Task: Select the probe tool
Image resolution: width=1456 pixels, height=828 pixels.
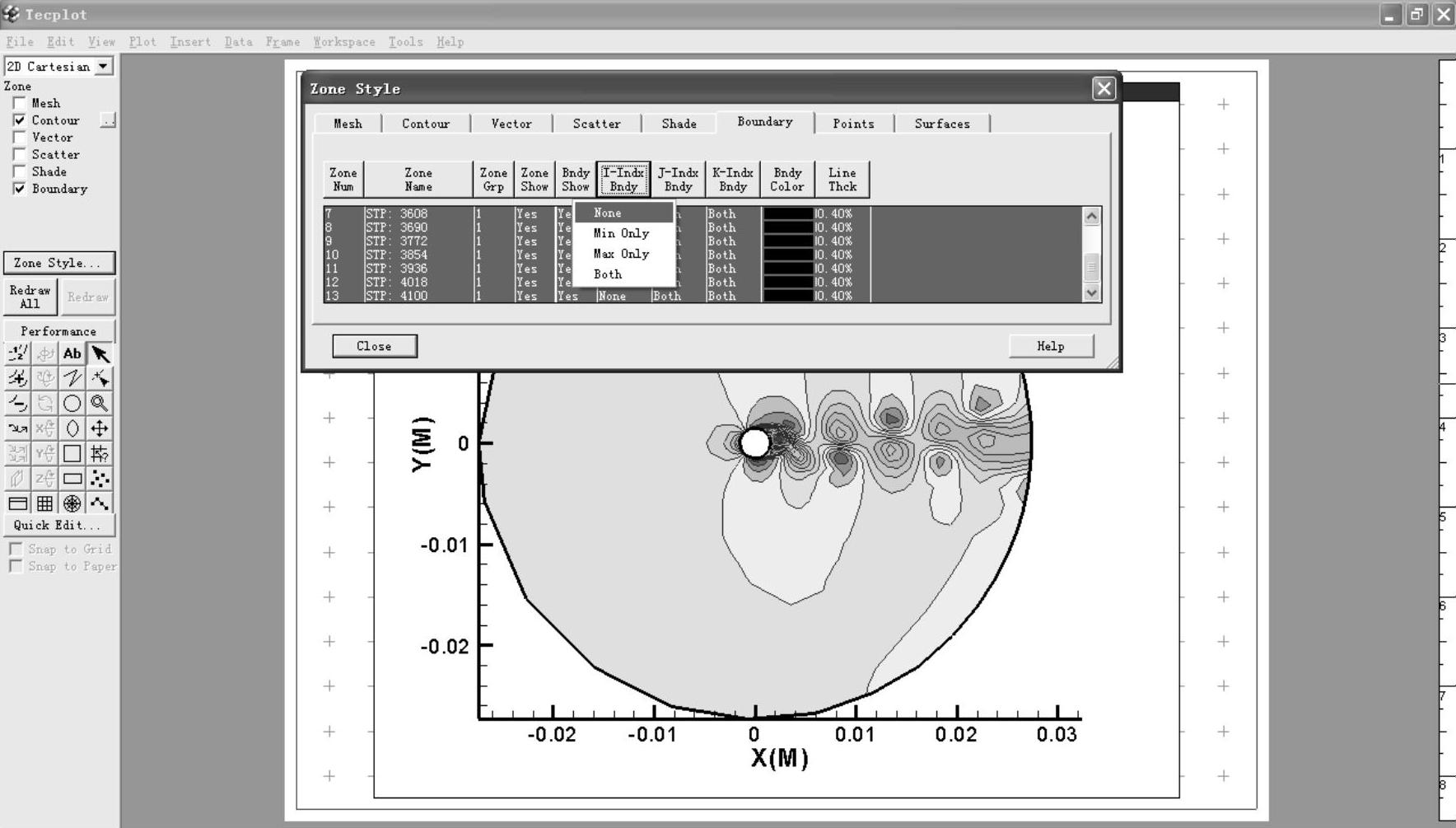Action: pyautogui.click(x=100, y=453)
